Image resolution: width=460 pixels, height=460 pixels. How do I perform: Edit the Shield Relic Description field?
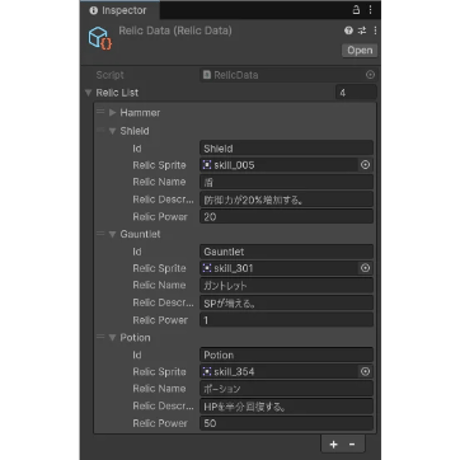point(286,199)
